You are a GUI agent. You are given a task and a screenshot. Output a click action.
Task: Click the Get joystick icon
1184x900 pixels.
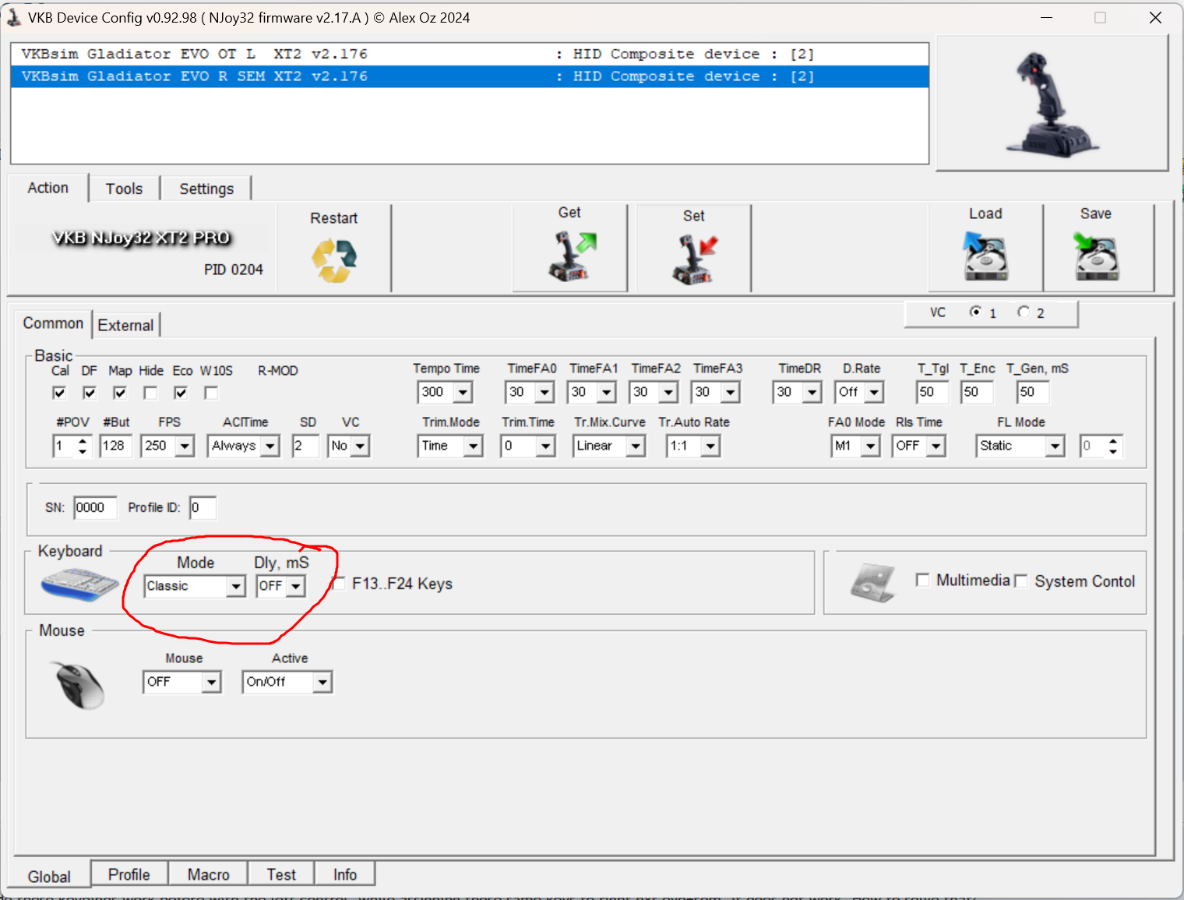[569, 257]
